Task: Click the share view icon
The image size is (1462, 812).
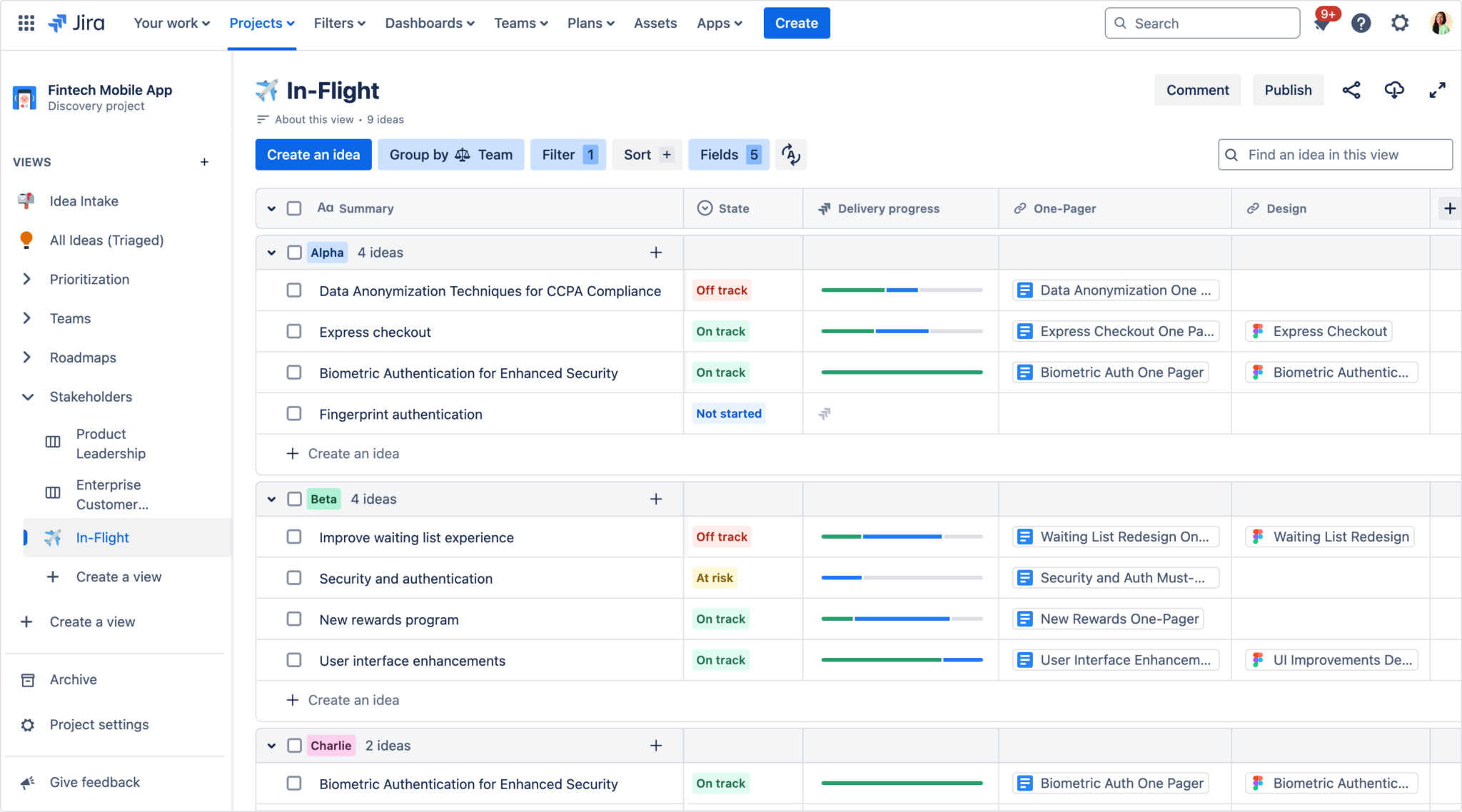Action: (1351, 90)
